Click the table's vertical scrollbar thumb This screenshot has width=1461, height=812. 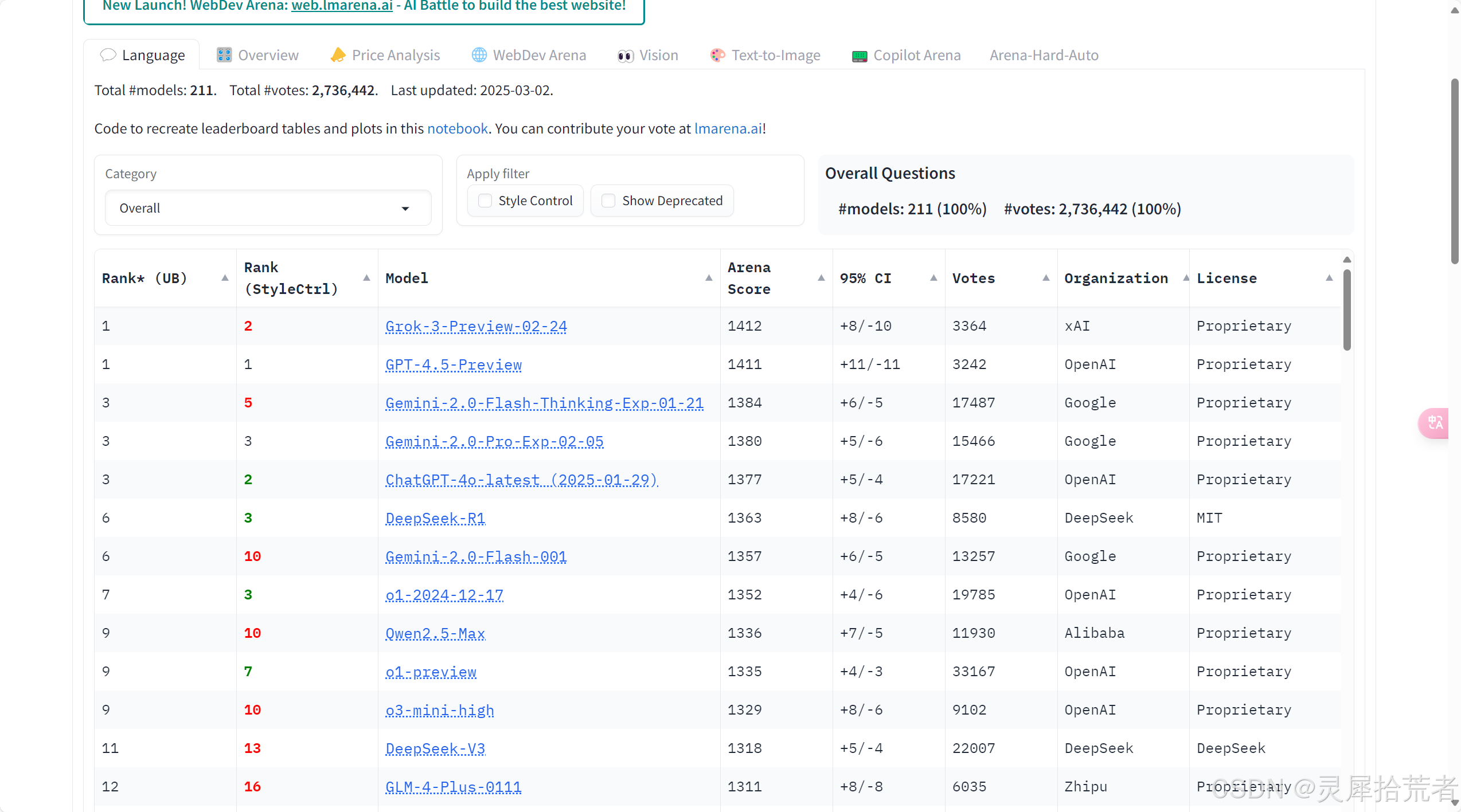(1347, 309)
